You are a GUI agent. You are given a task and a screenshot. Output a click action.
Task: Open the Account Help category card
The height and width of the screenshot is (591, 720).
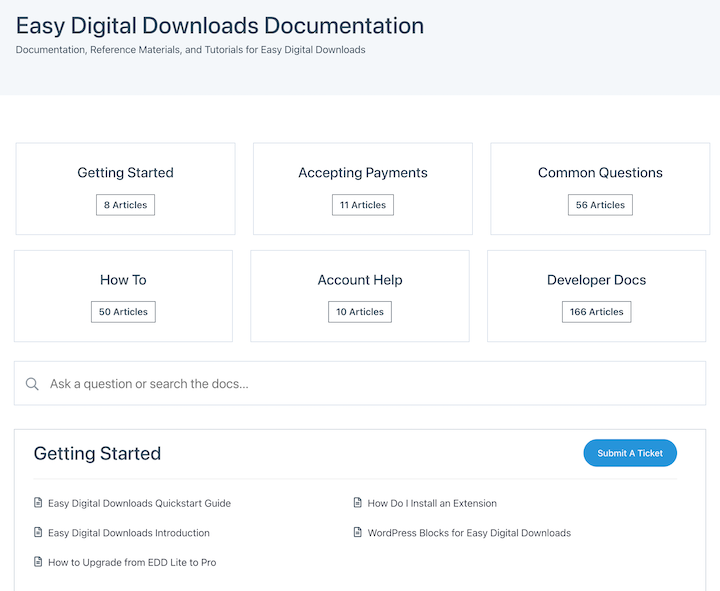(360, 296)
